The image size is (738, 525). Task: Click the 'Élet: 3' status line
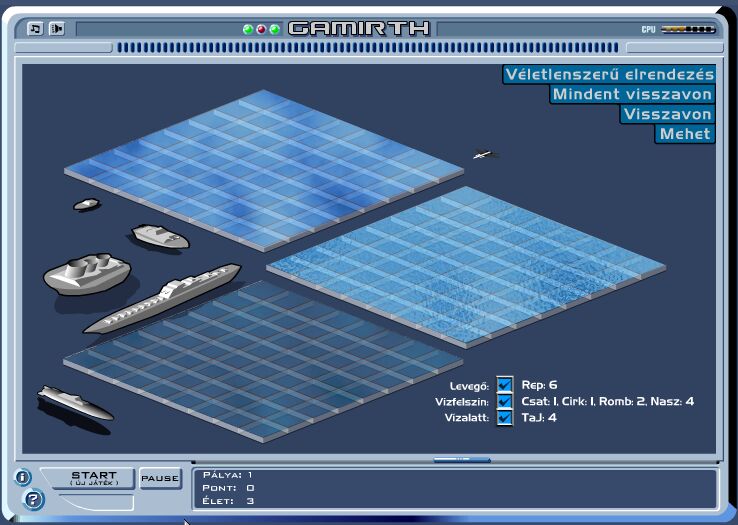(228, 501)
